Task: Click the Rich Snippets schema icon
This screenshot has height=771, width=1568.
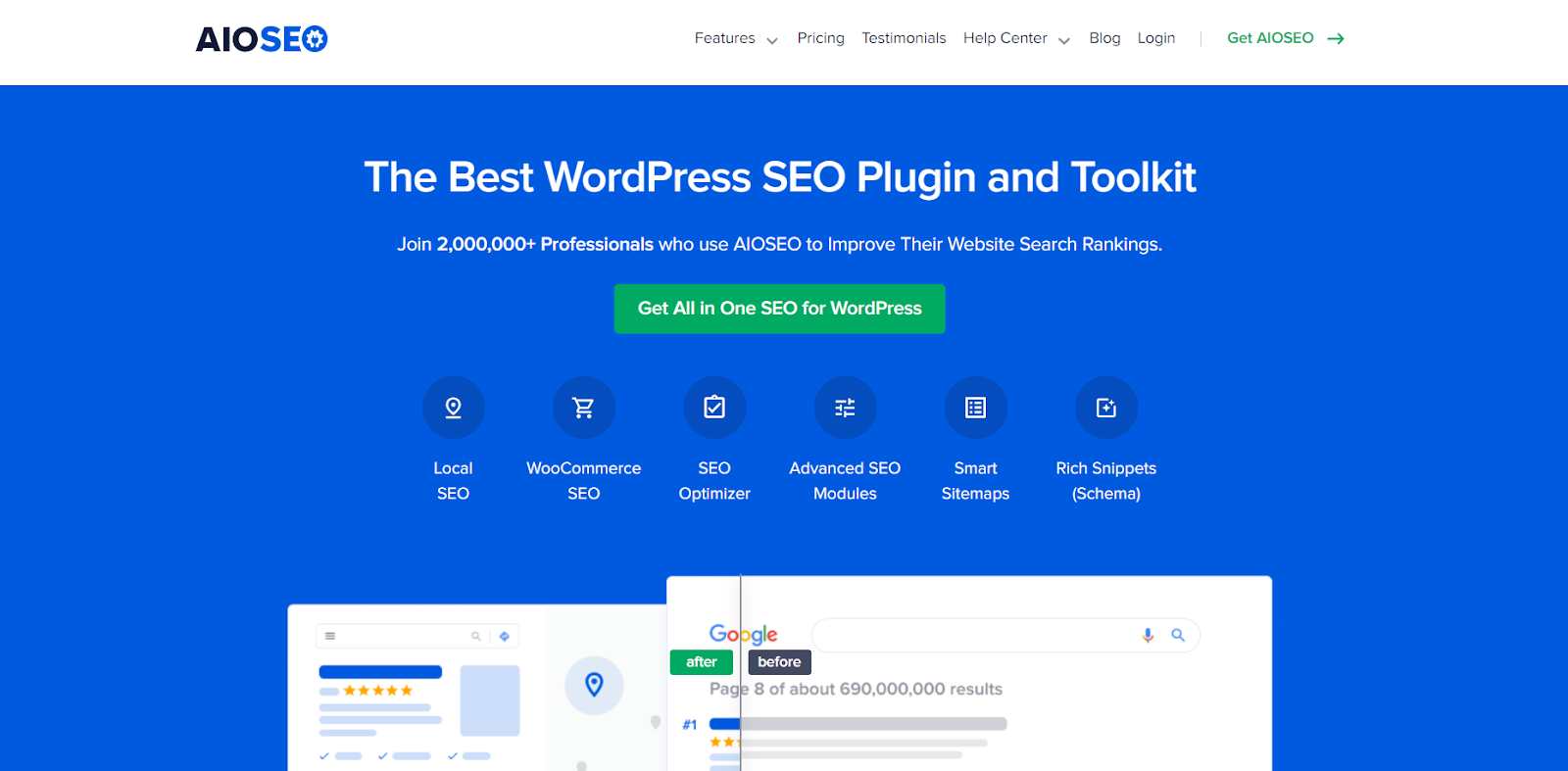Action: pyautogui.click(x=1106, y=408)
